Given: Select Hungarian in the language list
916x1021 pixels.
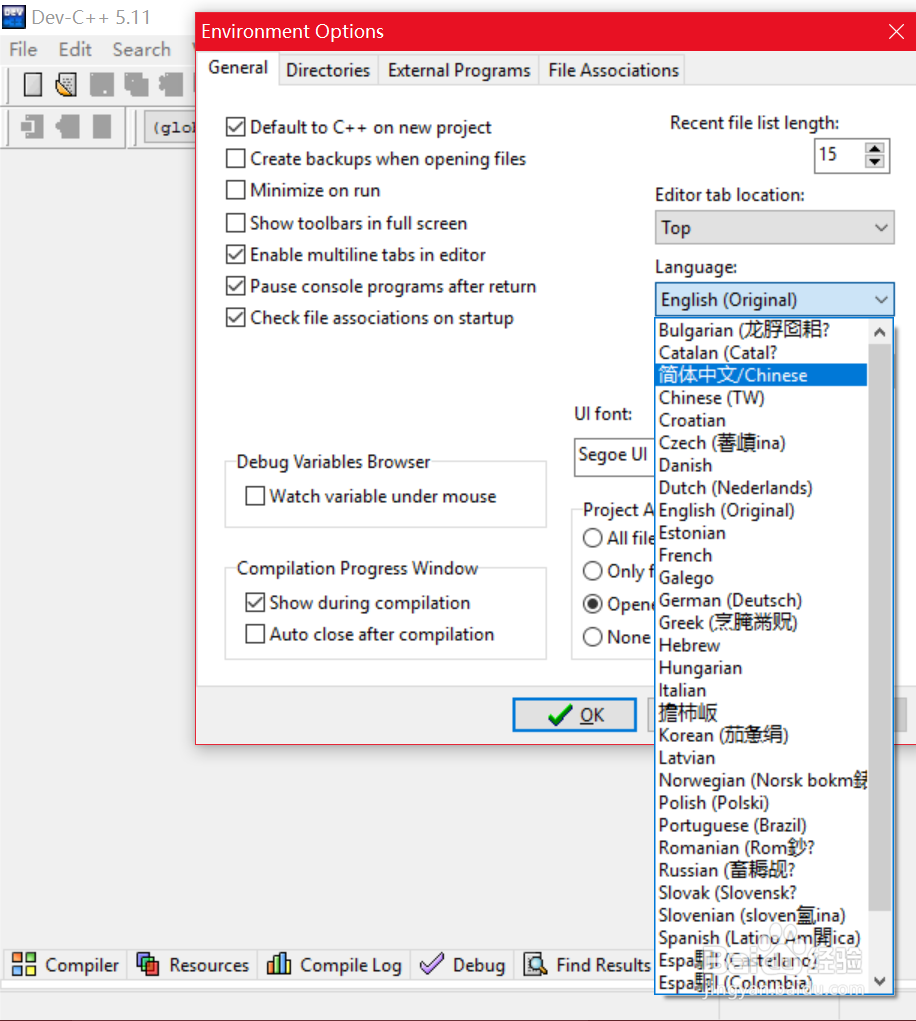Looking at the screenshot, I should 761,667.
